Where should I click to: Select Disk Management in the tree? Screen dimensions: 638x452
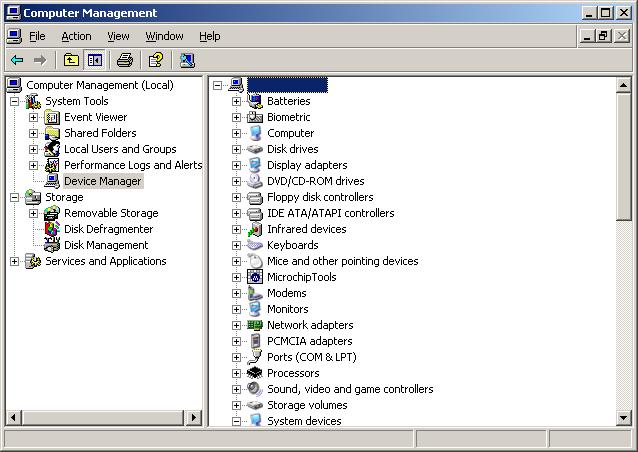[106, 245]
